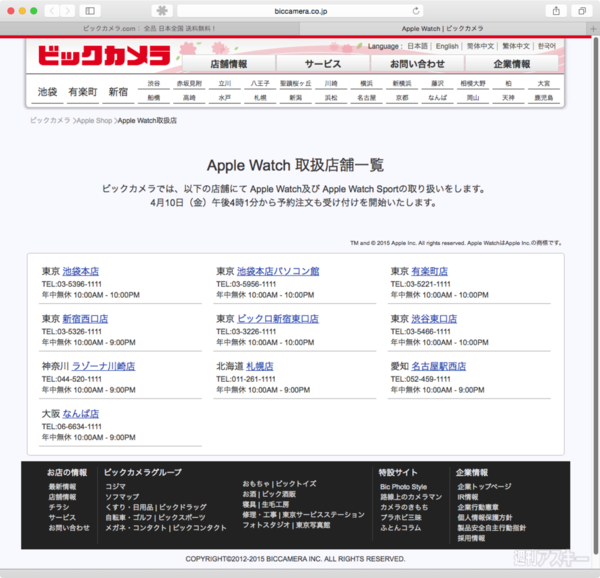Select 京都 in the store navigation

[402, 98]
